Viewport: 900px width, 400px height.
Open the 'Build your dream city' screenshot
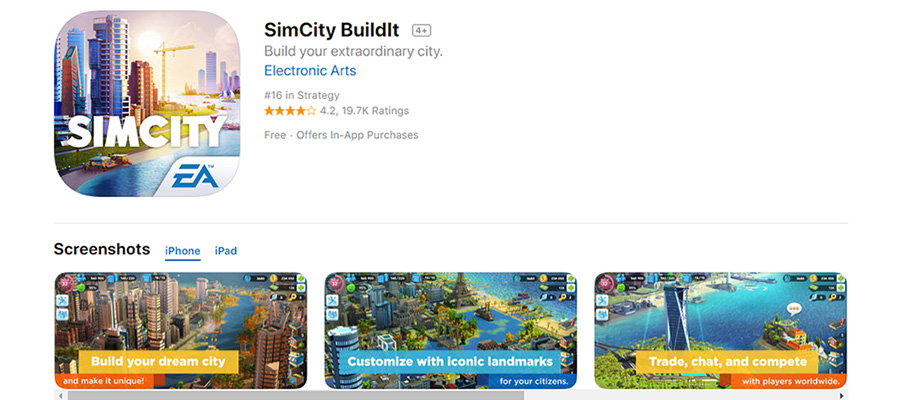pos(180,331)
